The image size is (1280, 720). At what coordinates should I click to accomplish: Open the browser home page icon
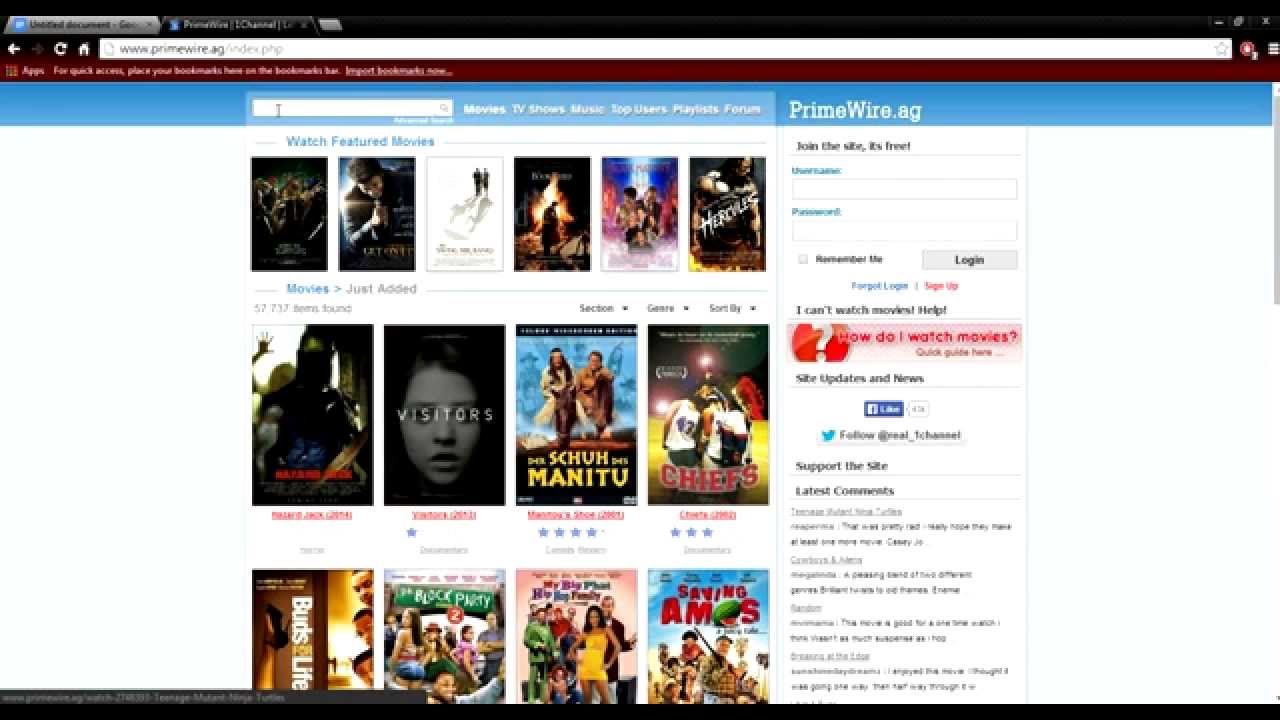pos(84,49)
